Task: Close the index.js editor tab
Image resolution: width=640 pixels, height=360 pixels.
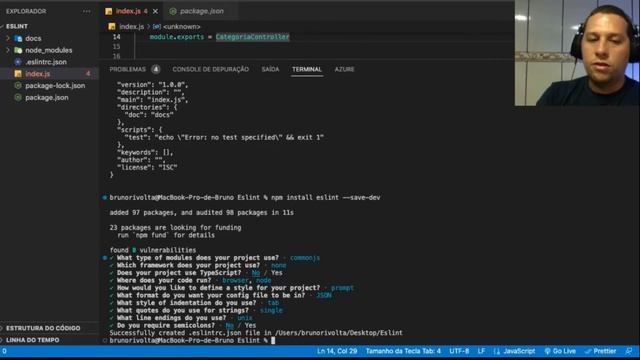Action: point(155,11)
